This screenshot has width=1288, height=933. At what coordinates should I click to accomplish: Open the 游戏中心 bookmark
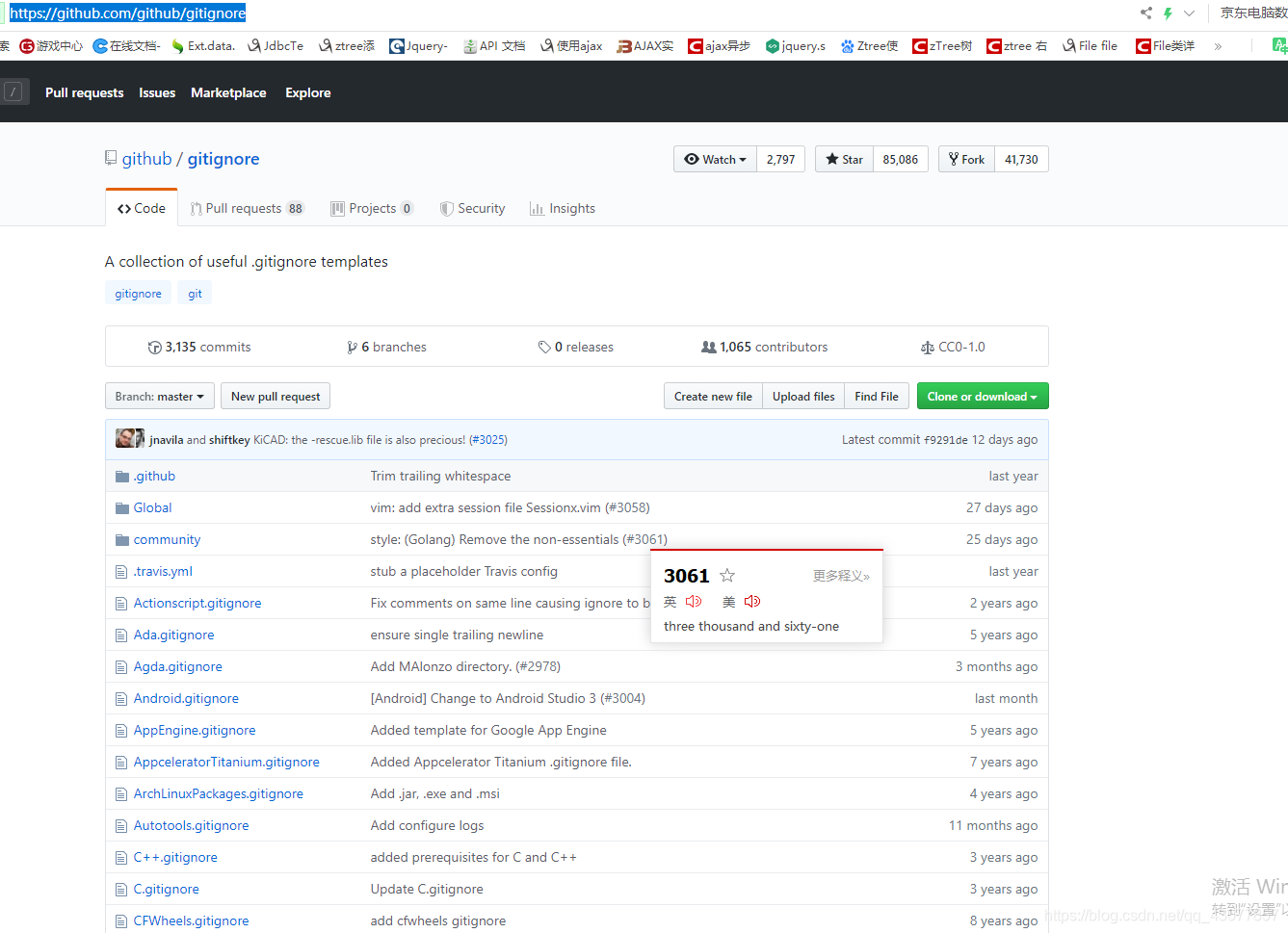(x=51, y=45)
